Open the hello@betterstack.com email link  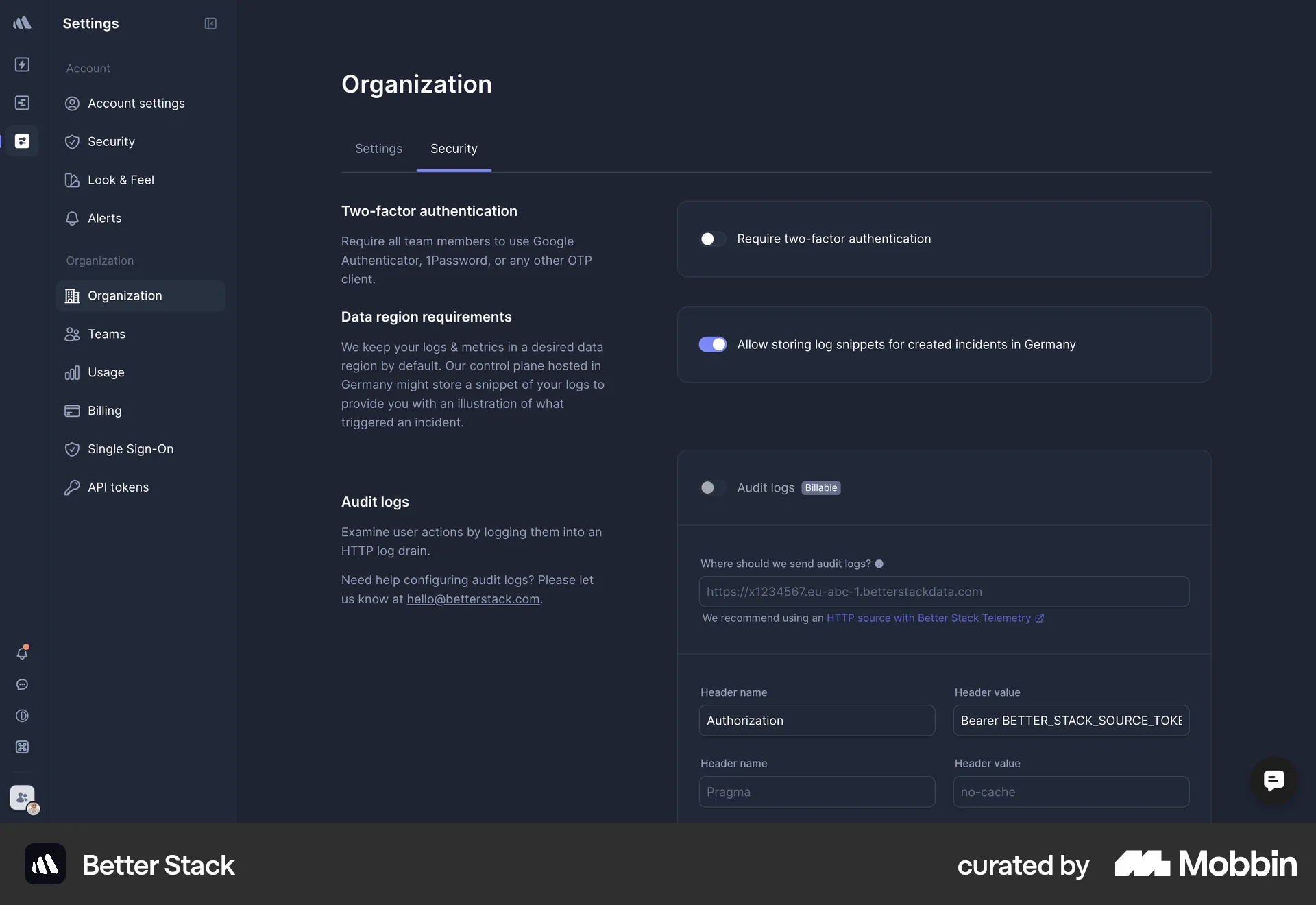[x=472, y=599]
